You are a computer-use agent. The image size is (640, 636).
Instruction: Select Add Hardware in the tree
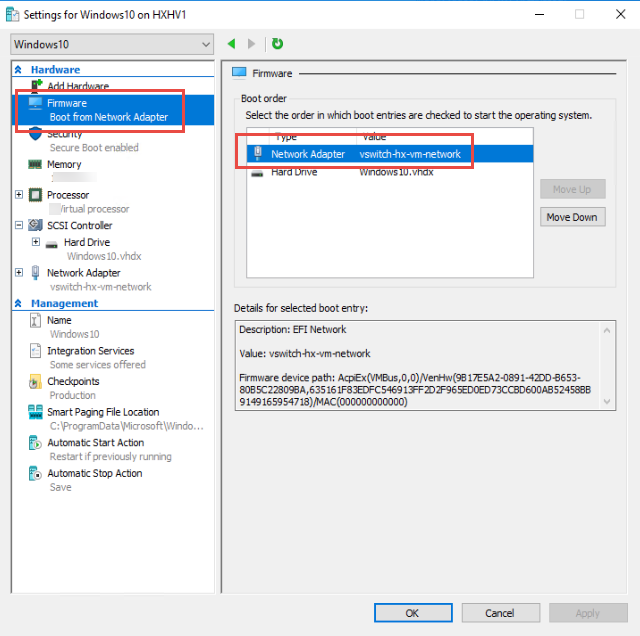click(78, 86)
